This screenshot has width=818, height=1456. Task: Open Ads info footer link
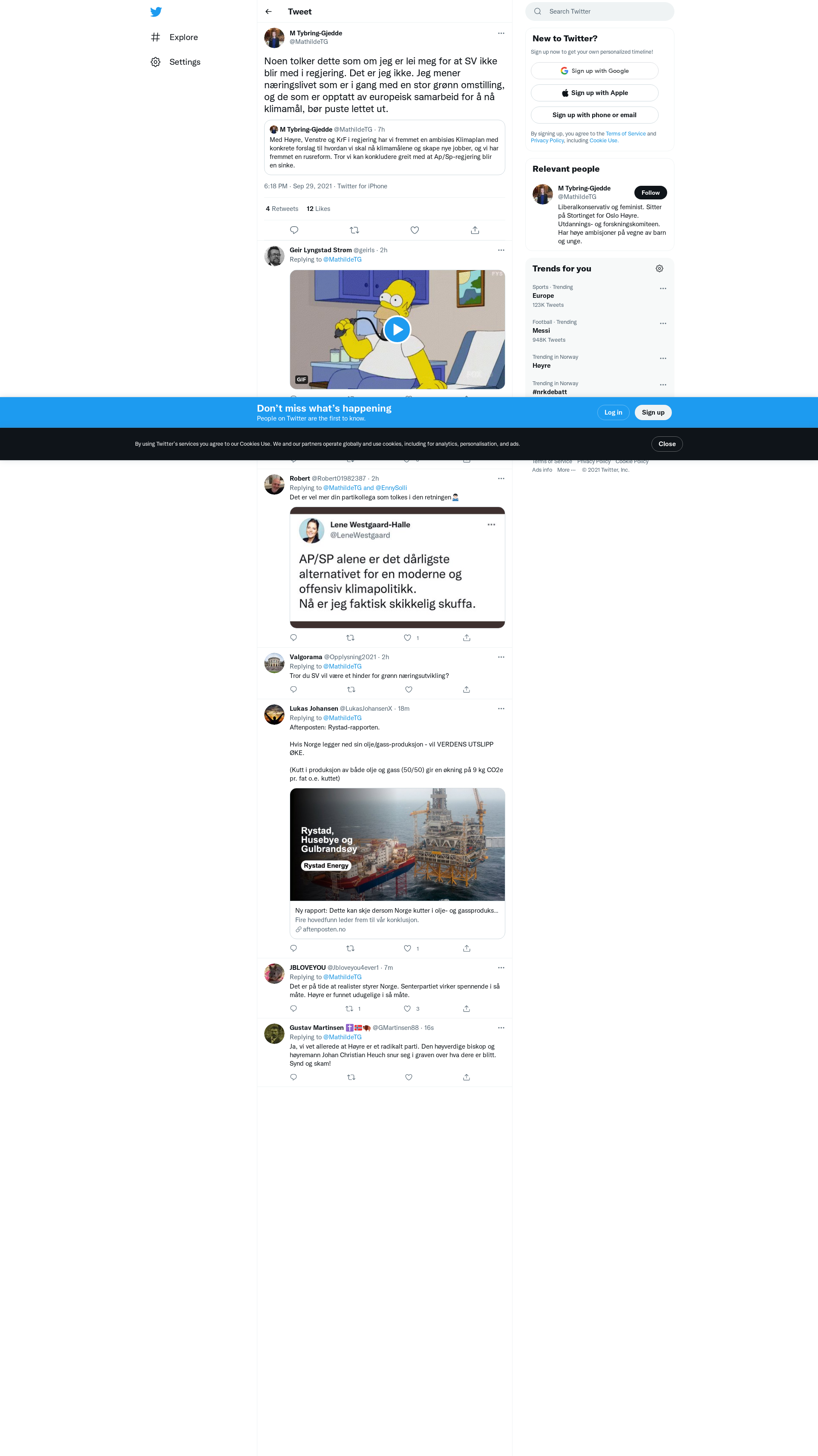(x=541, y=470)
